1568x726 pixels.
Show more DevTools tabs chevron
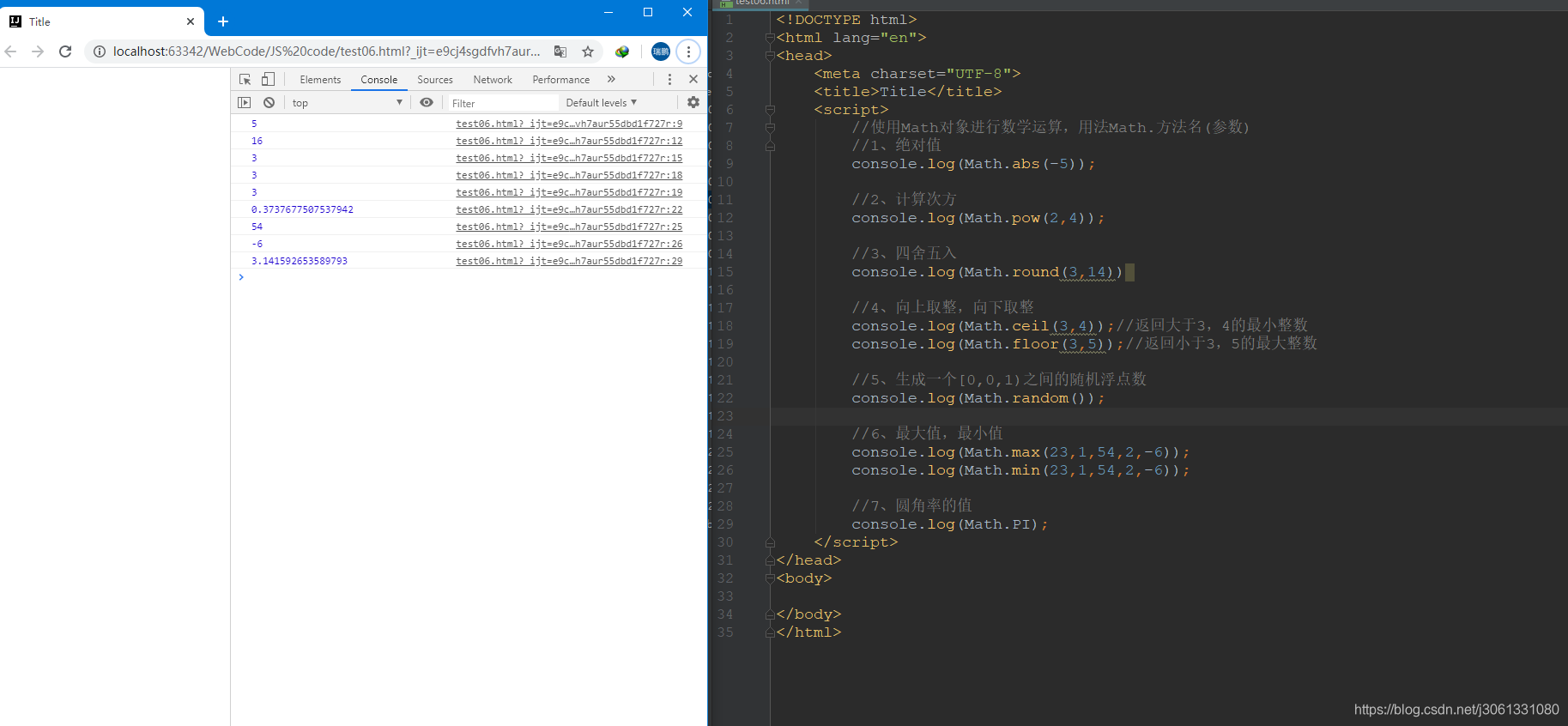point(611,79)
